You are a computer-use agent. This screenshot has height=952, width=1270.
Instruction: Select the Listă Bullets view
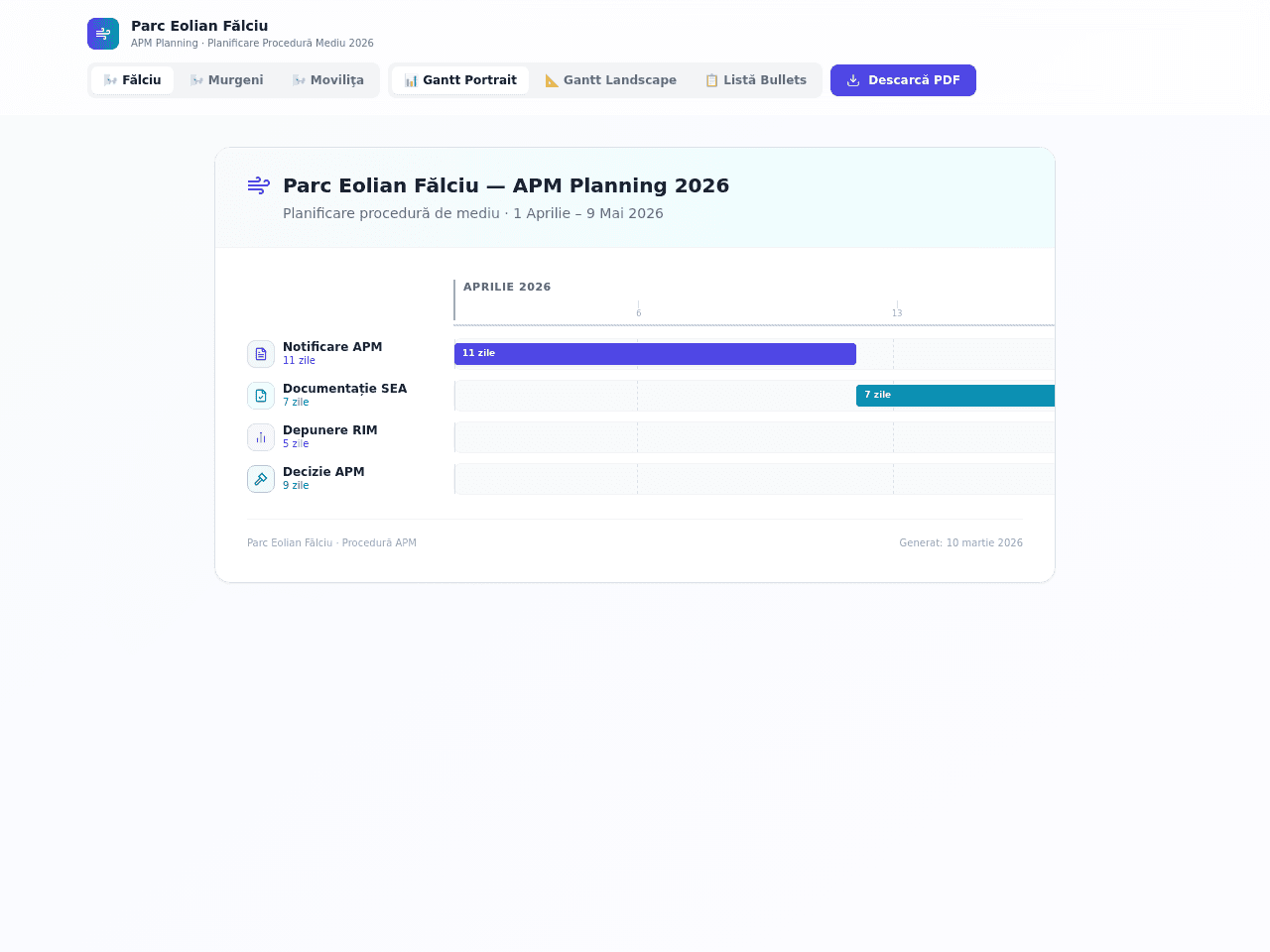[x=755, y=80]
